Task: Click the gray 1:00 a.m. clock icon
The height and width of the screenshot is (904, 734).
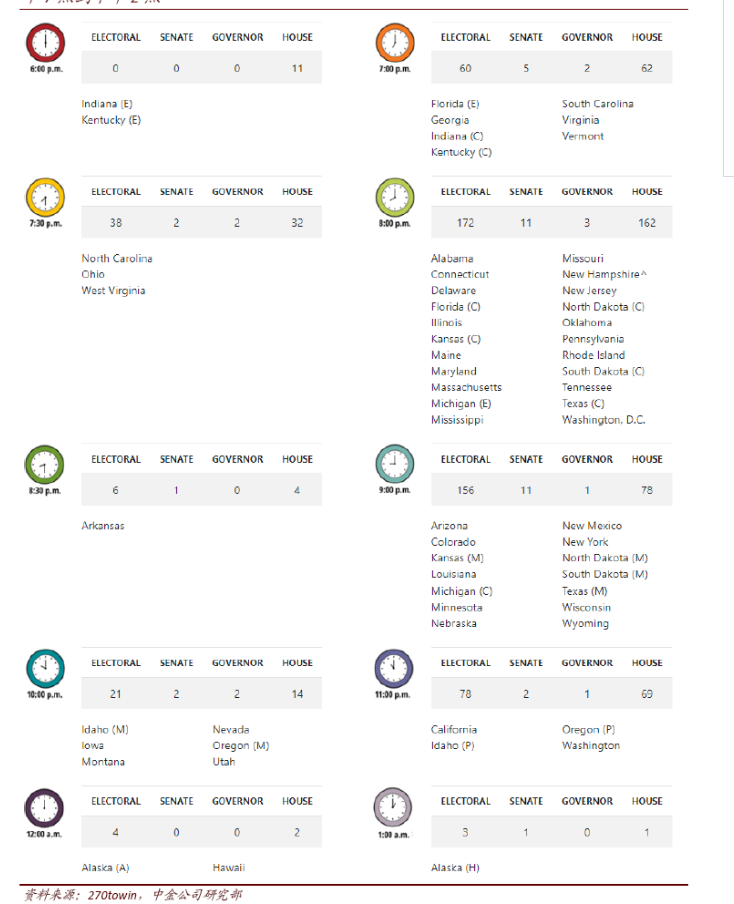Action: [394, 806]
